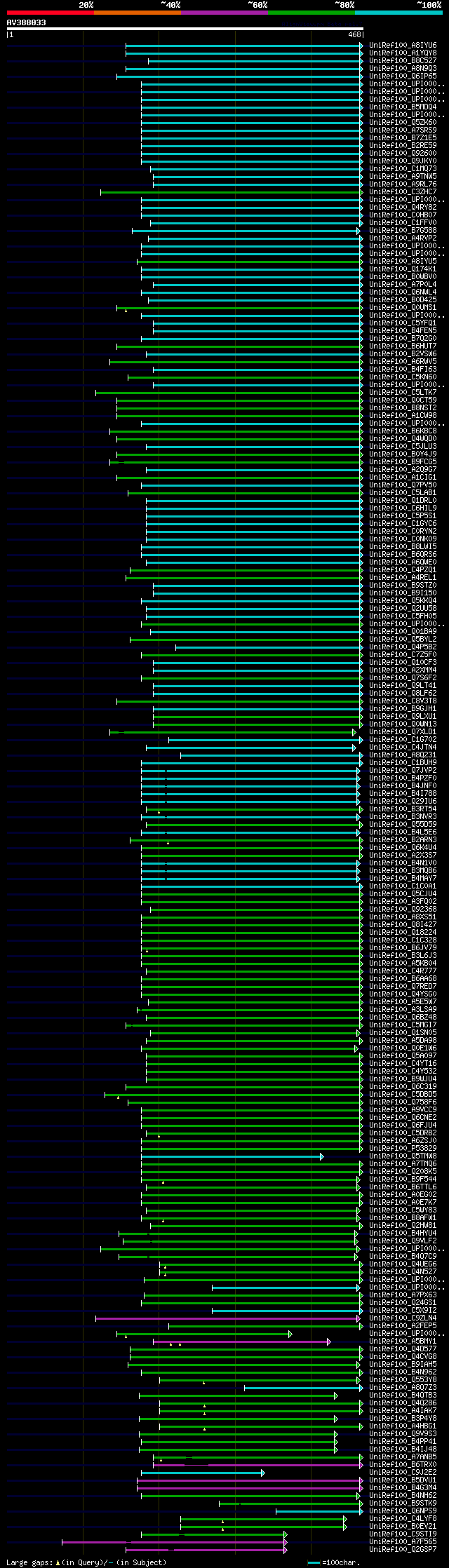Click the UniRef100_B4QTB3 label
The height and width of the screenshot is (1568, 449).
(x=403, y=1395)
